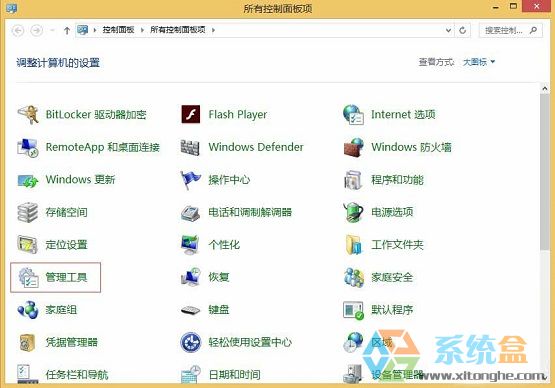Open the 存储空间 drives icon
This screenshot has width=555, height=388.
28,212
